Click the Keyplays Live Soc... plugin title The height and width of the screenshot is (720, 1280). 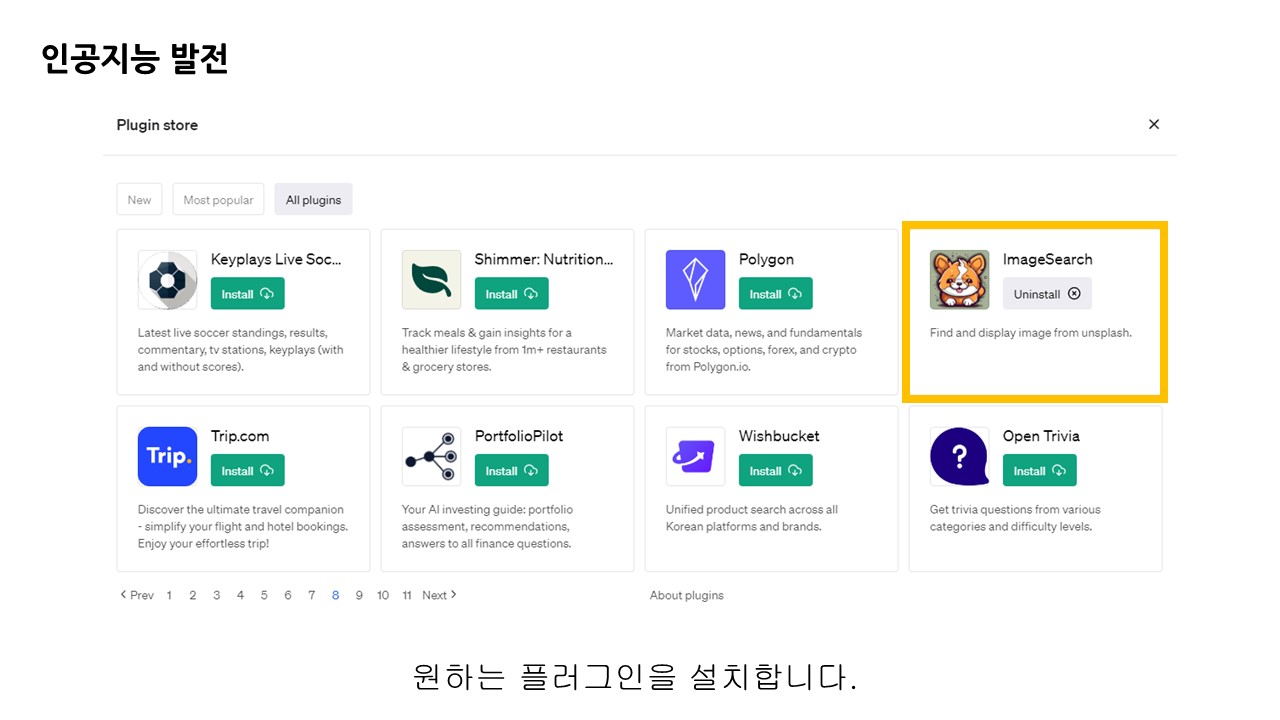[x=277, y=259]
